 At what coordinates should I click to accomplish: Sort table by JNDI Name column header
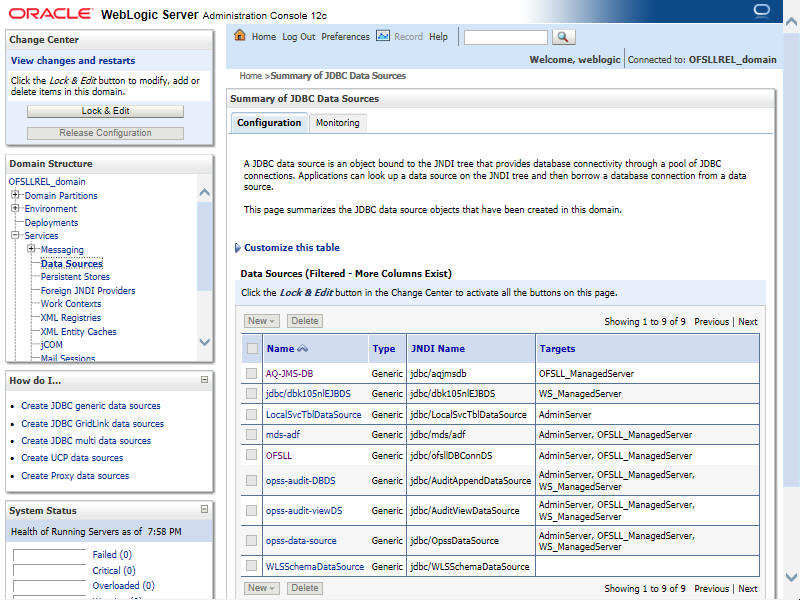click(x=438, y=348)
